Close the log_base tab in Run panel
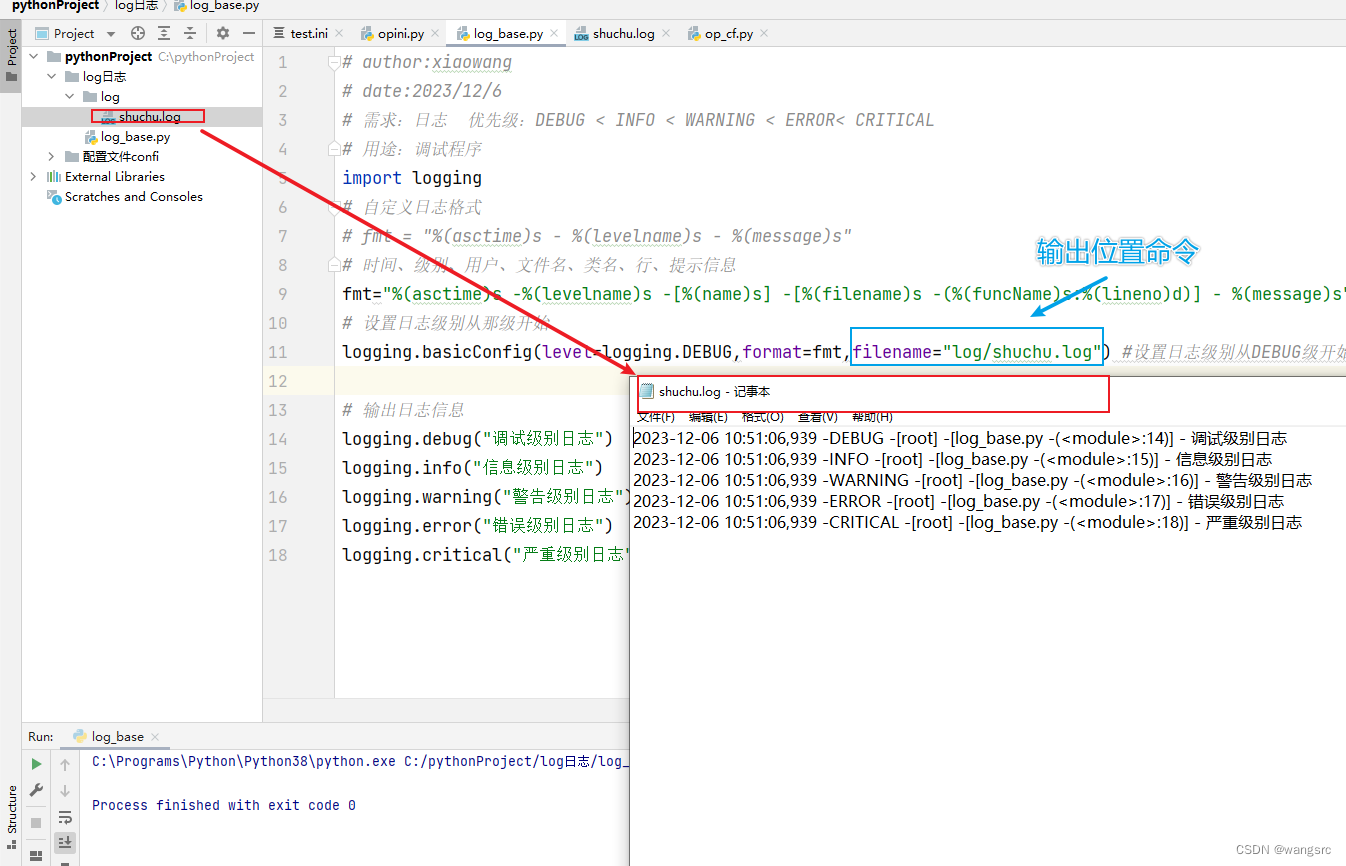The height and width of the screenshot is (866, 1346). [x=154, y=737]
